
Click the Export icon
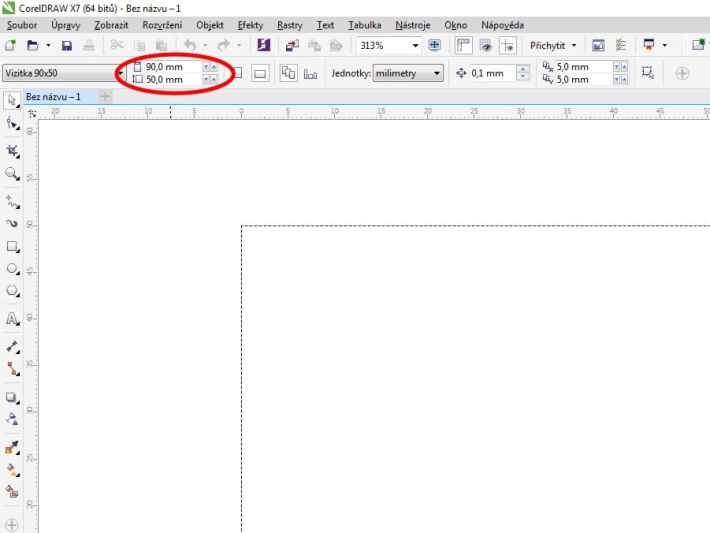pos(314,45)
